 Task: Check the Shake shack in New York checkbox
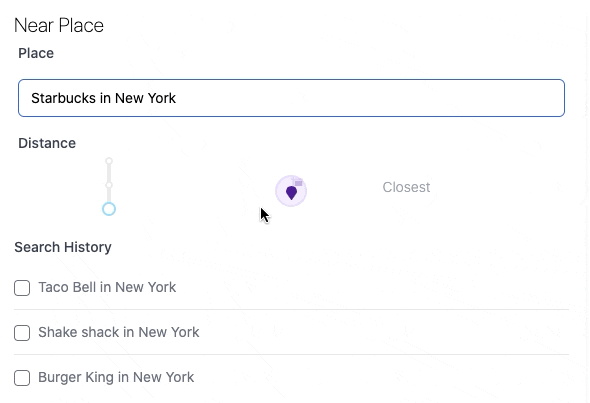coord(22,333)
